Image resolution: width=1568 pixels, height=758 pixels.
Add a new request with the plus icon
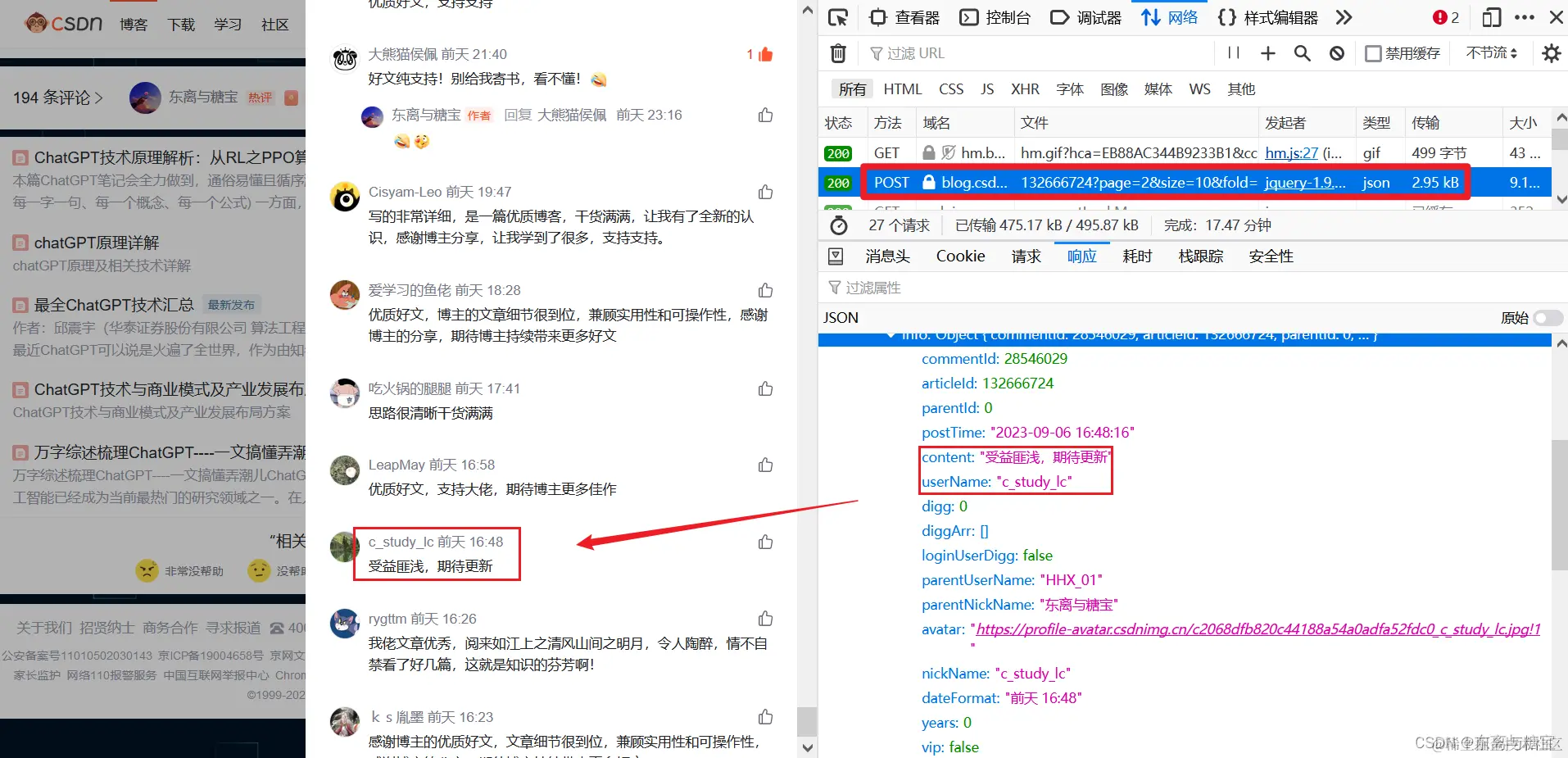point(1267,52)
